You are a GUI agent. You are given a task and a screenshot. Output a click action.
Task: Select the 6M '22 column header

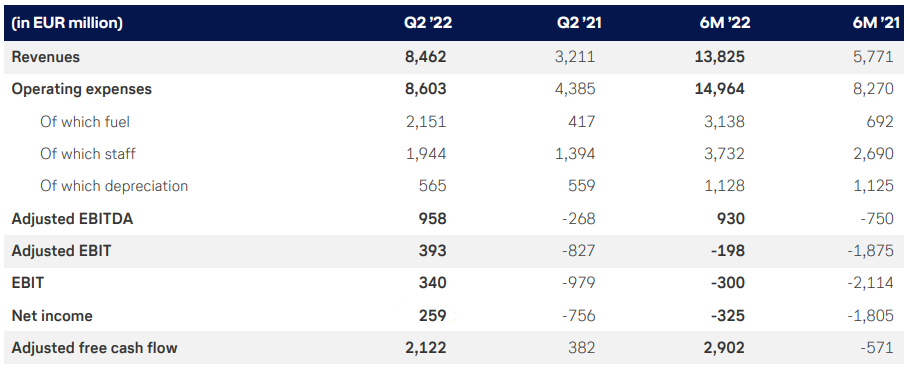point(724,23)
